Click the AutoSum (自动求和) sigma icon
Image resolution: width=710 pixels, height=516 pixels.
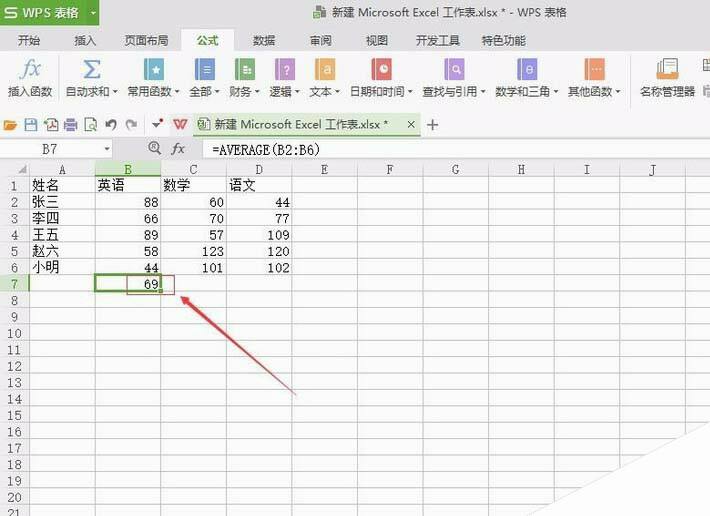pyautogui.click(x=91, y=69)
